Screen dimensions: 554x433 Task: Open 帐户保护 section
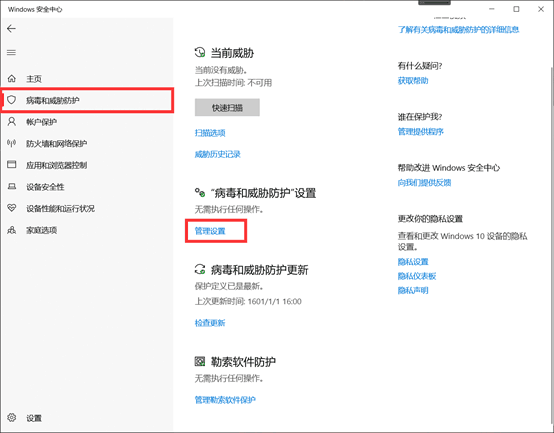[41, 122]
